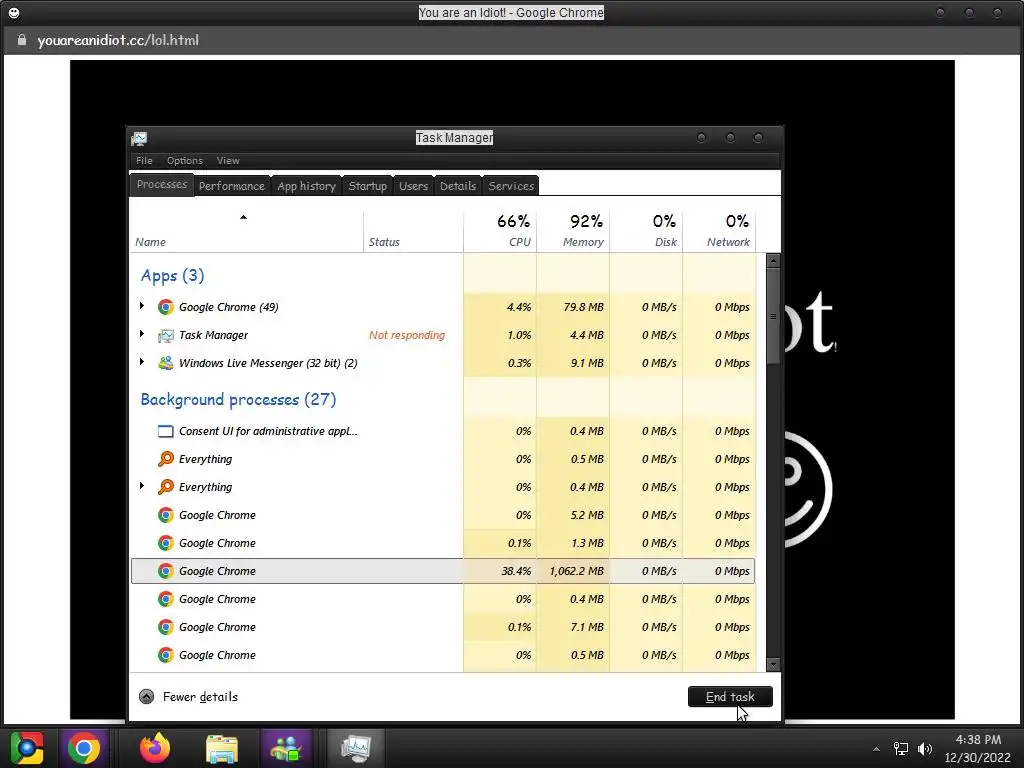Switch to Task Manager in the taskbar

(x=356, y=748)
